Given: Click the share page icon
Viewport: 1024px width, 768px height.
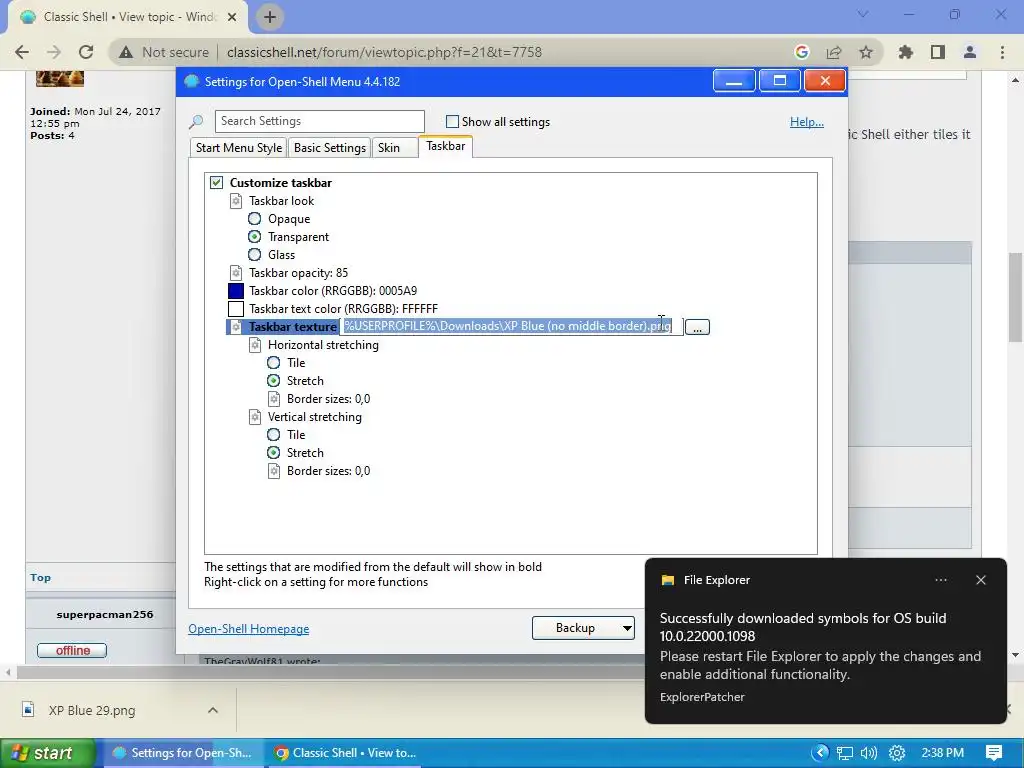Looking at the screenshot, I should [x=834, y=52].
